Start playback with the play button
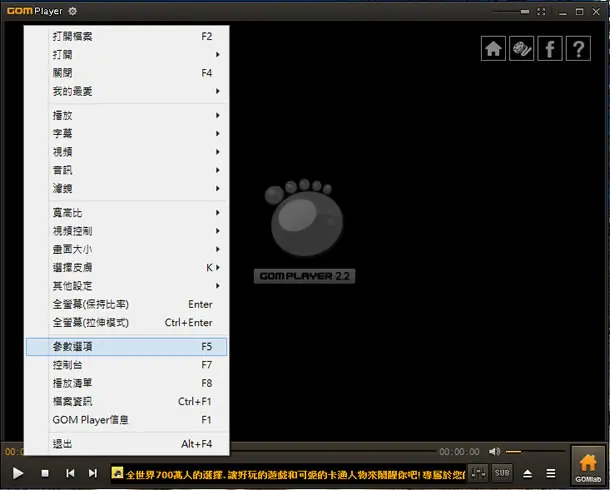The height and width of the screenshot is (490, 610). 18,473
